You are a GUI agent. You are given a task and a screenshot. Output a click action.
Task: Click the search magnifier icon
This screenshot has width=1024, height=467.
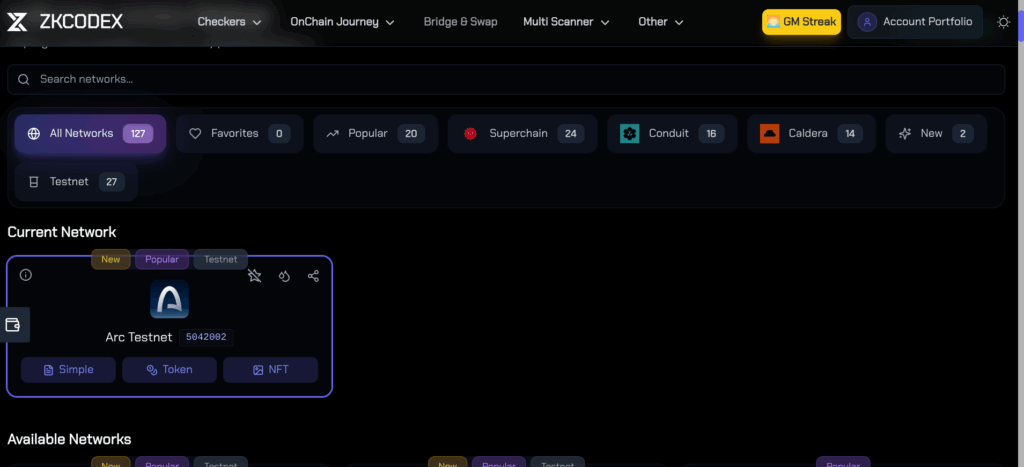(x=24, y=79)
